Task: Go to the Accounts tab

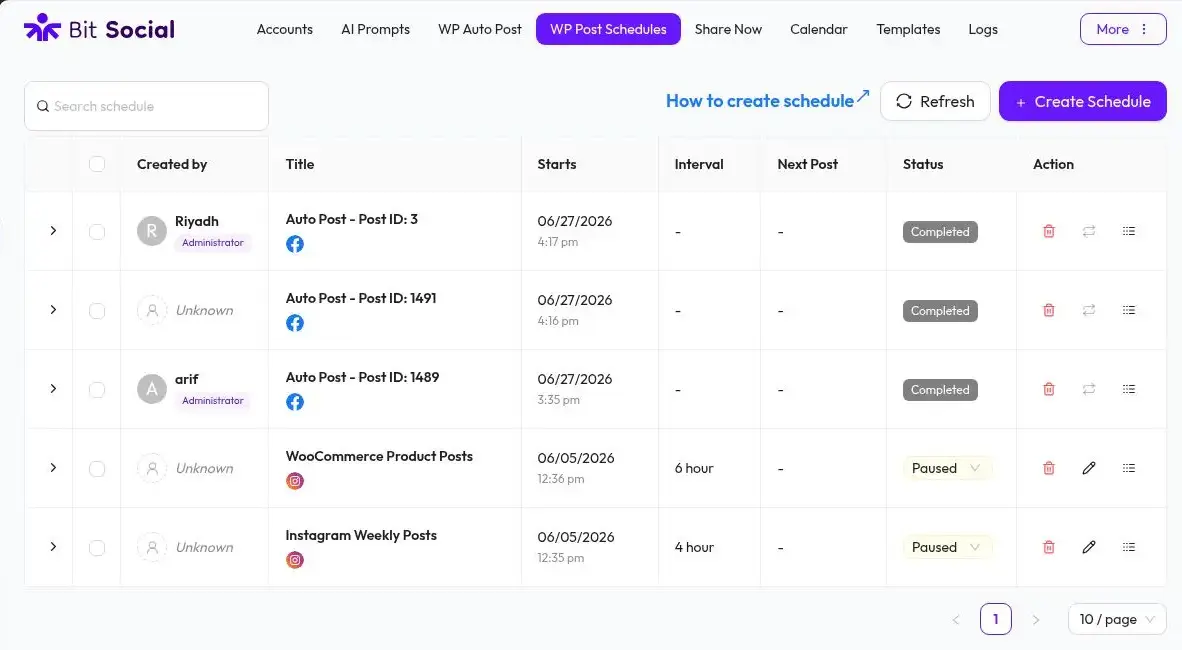Action: (x=284, y=29)
